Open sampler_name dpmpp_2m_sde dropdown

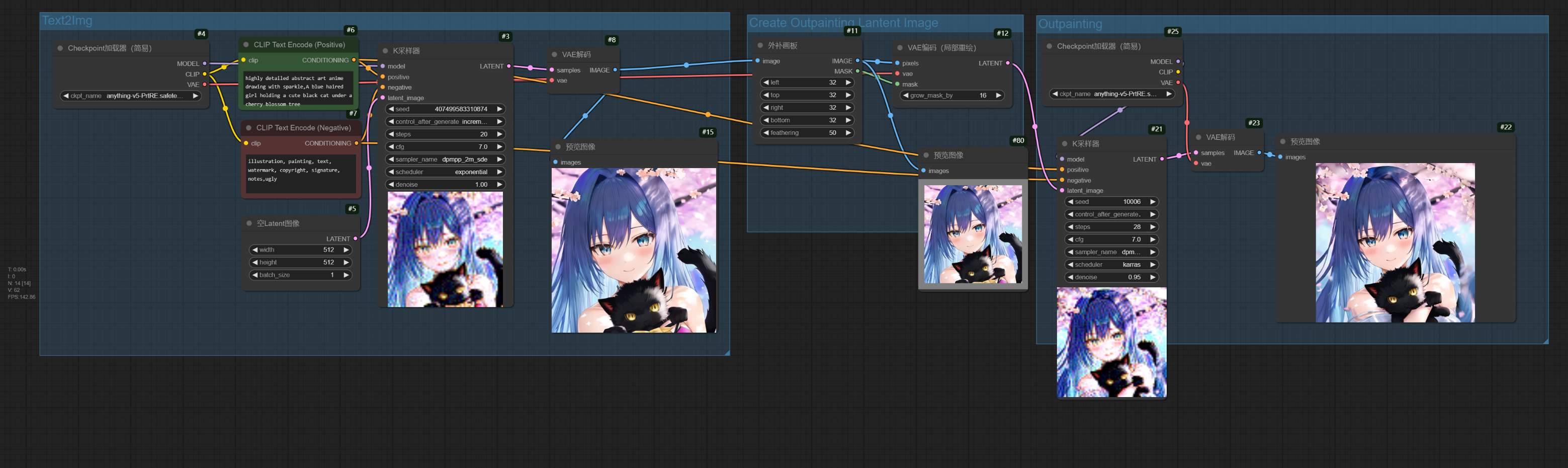(x=446, y=160)
